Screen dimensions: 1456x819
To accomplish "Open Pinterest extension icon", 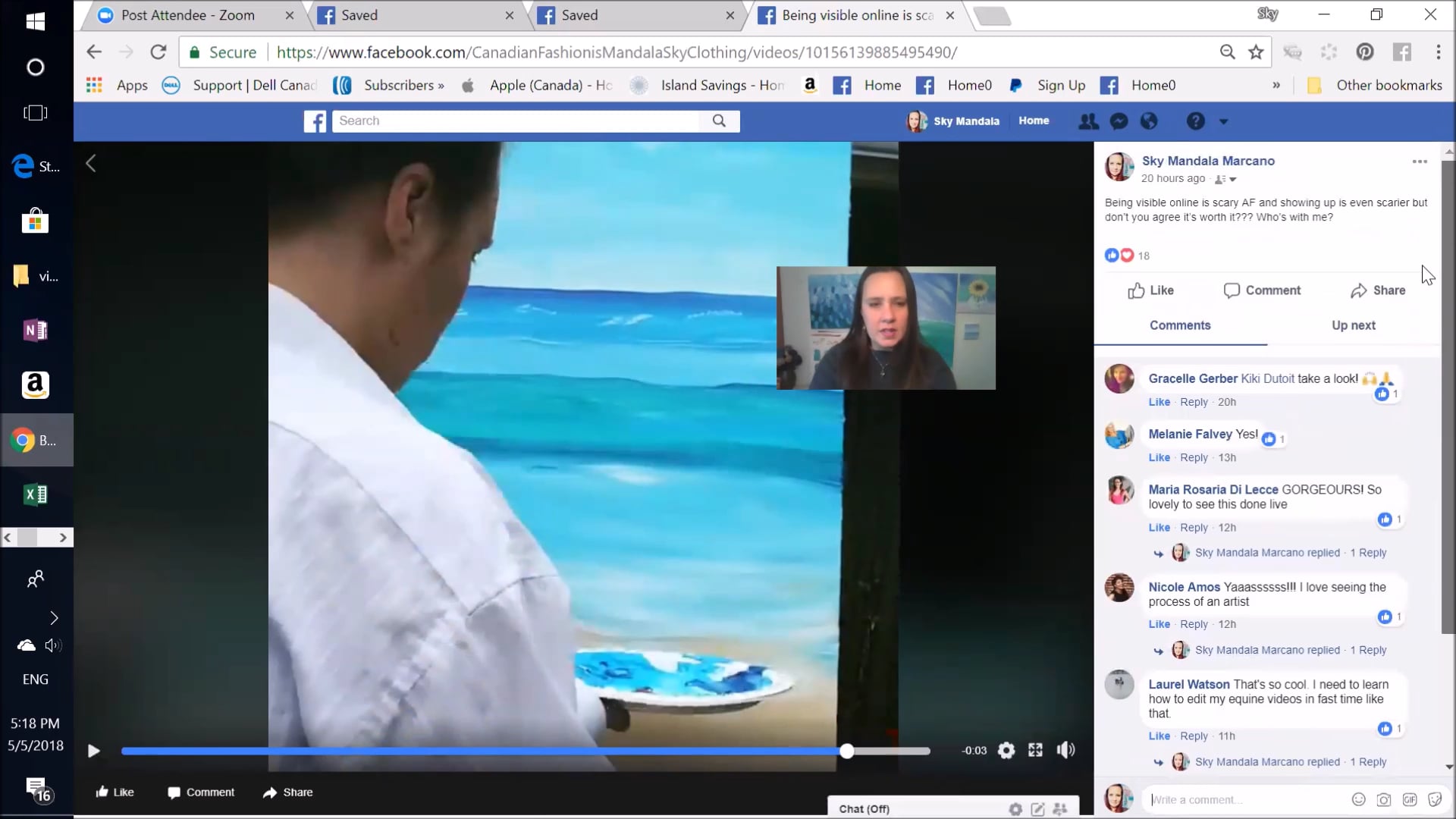I will point(1365,52).
